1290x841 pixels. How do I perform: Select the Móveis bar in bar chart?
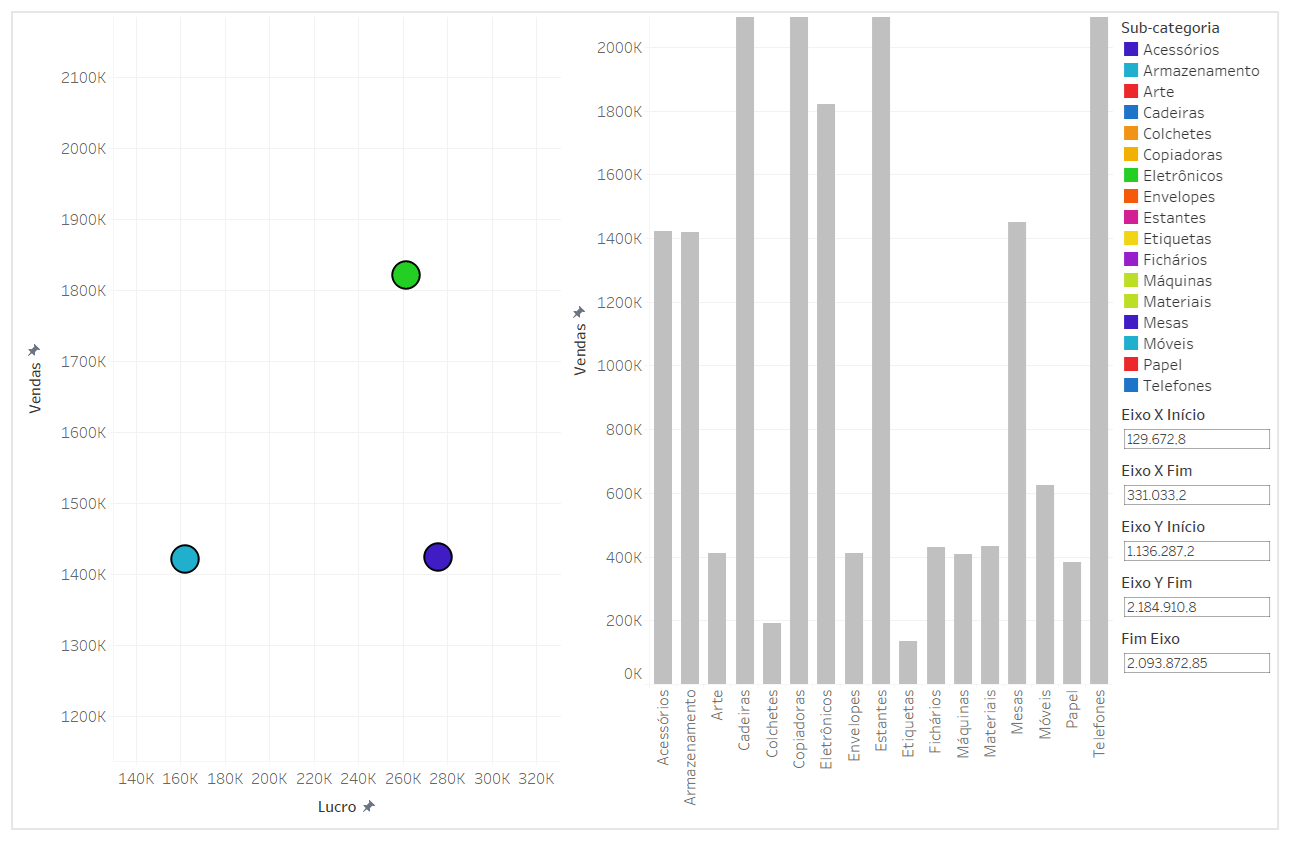(1045, 584)
